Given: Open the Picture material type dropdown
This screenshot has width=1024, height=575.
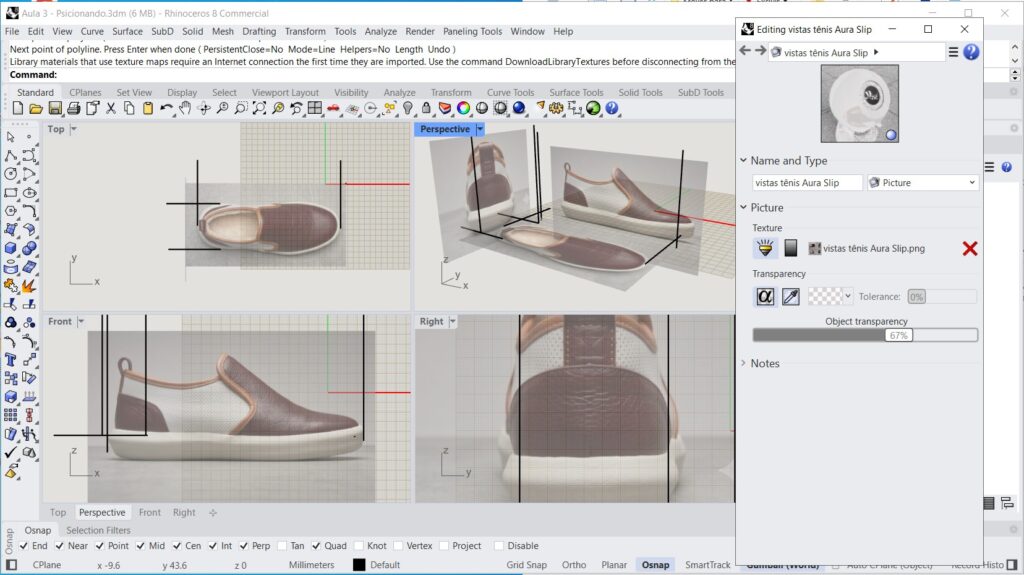Looking at the screenshot, I should (x=923, y=183).
